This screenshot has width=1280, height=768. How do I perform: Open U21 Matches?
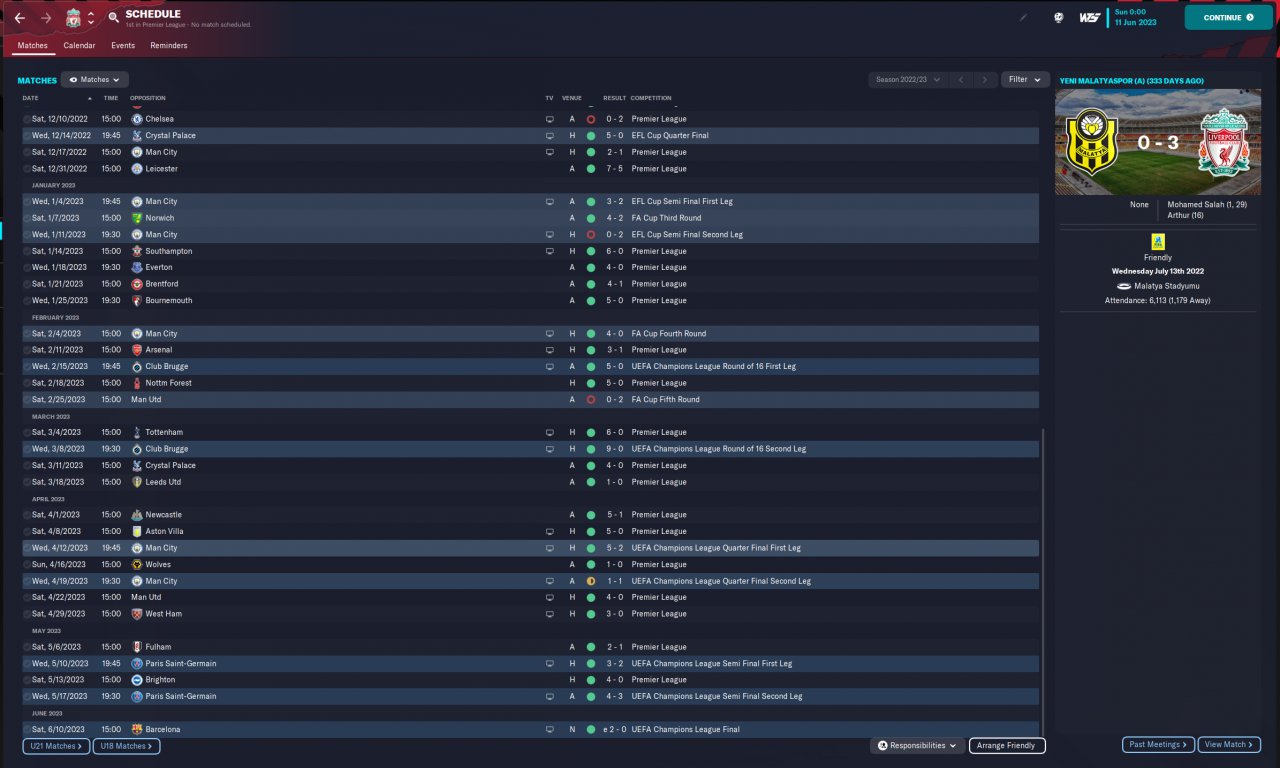(56, 745)
